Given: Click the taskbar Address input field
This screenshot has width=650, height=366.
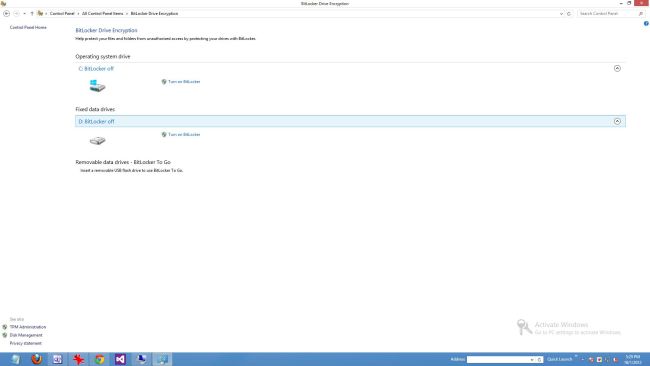Looking at the screenshot, I should coord(497,360).
